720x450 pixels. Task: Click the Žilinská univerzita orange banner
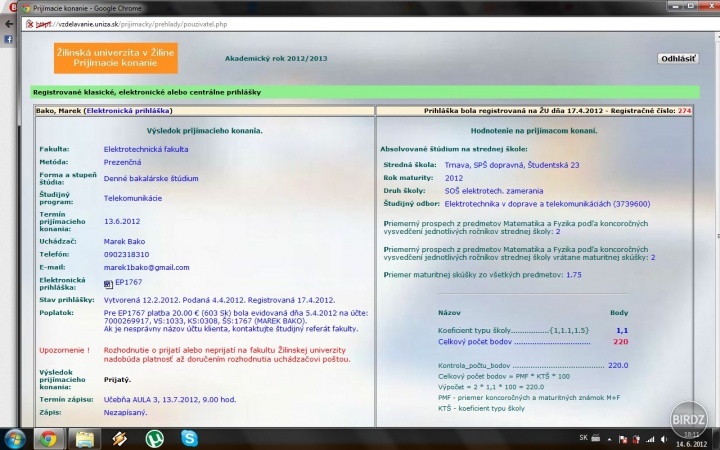coord(116,58)
